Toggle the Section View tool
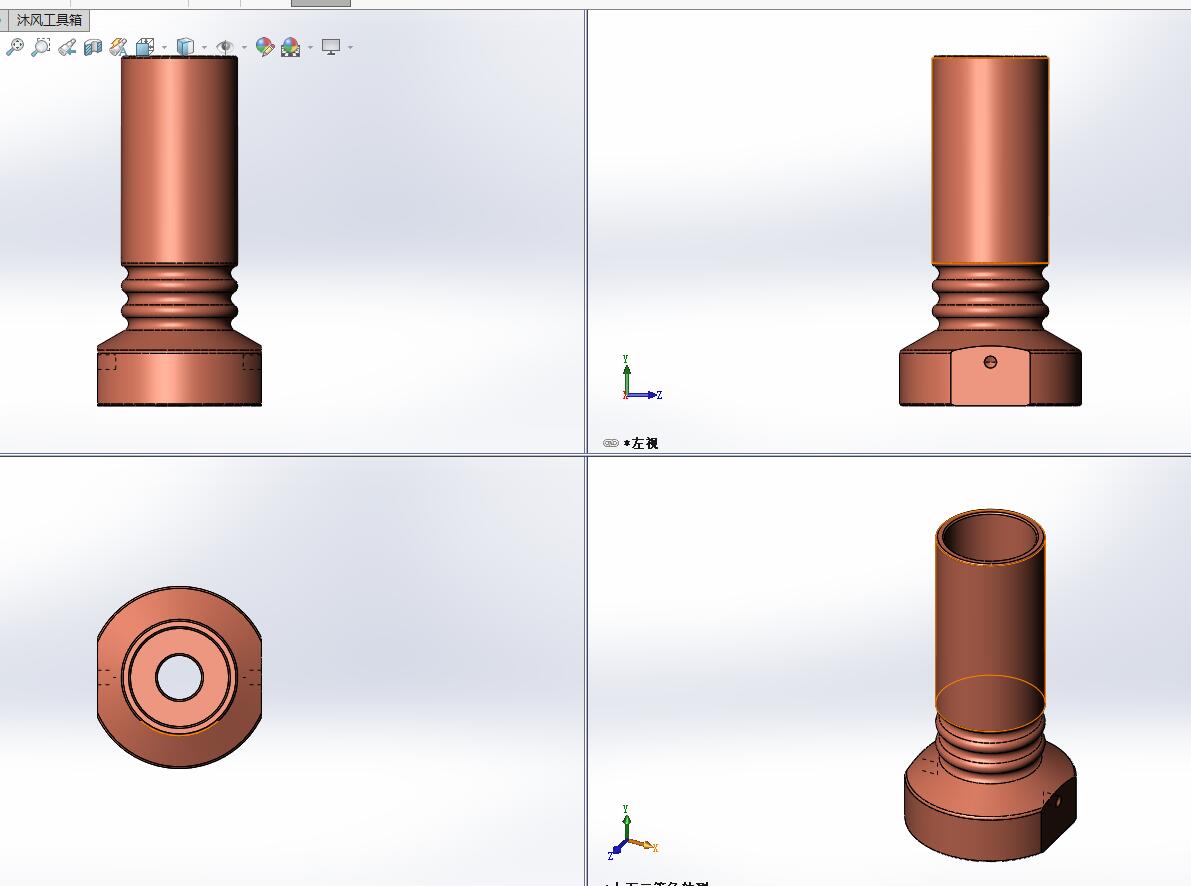This screenshot has height=886, width=1191. (93, 47)
